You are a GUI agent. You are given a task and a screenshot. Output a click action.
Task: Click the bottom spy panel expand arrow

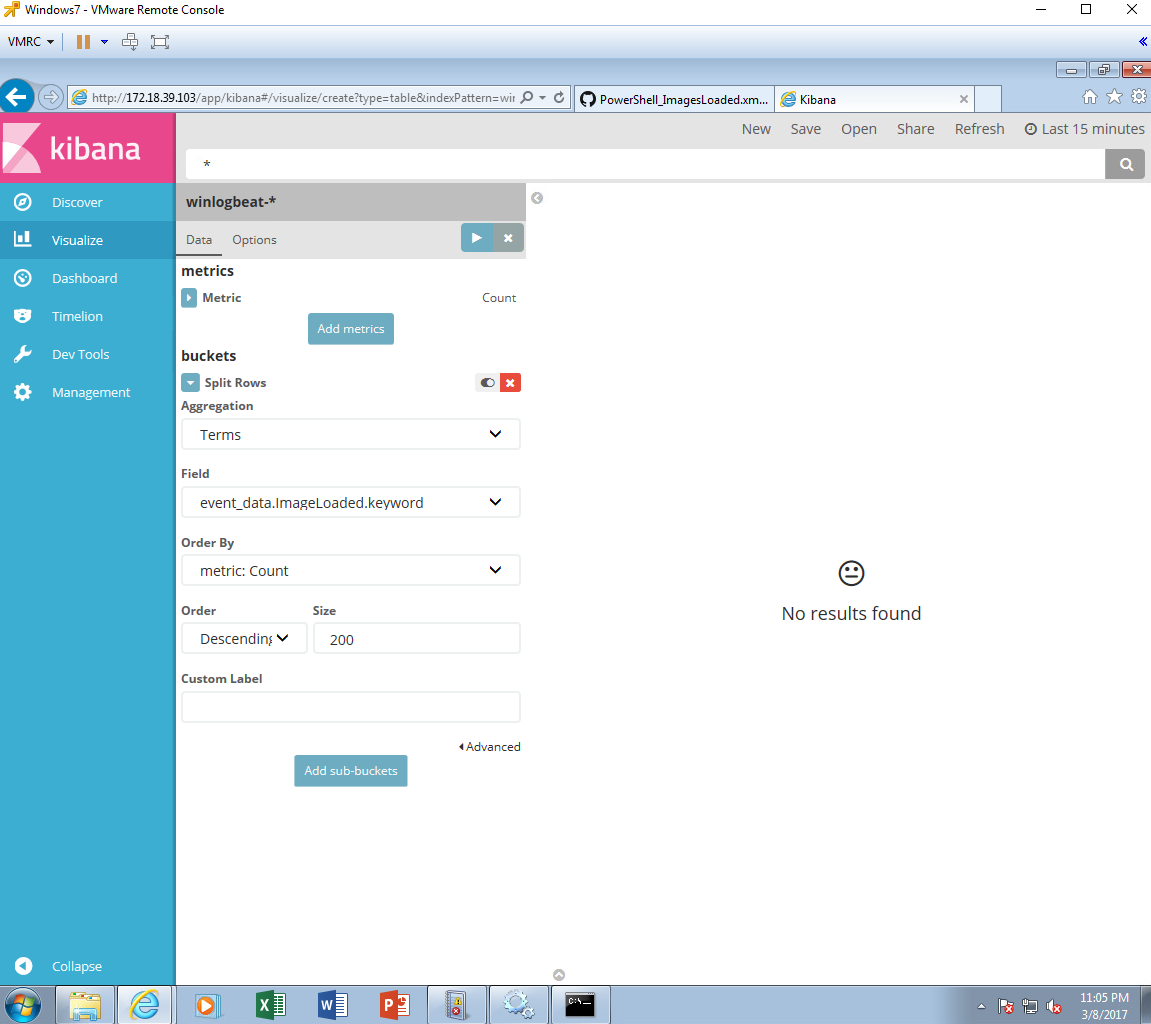tap(559, 975)
